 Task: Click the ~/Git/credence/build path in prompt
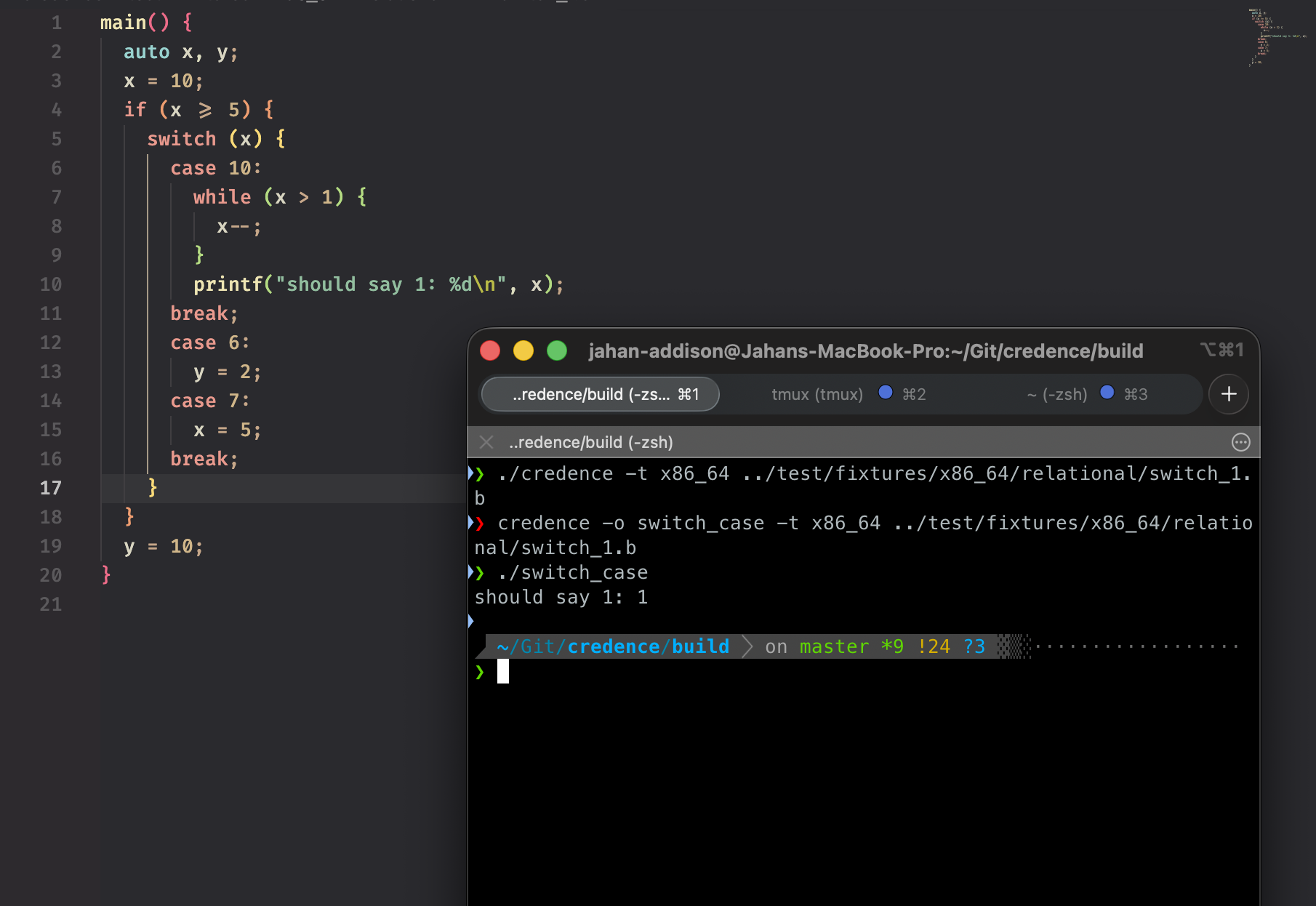coord(612,646)
